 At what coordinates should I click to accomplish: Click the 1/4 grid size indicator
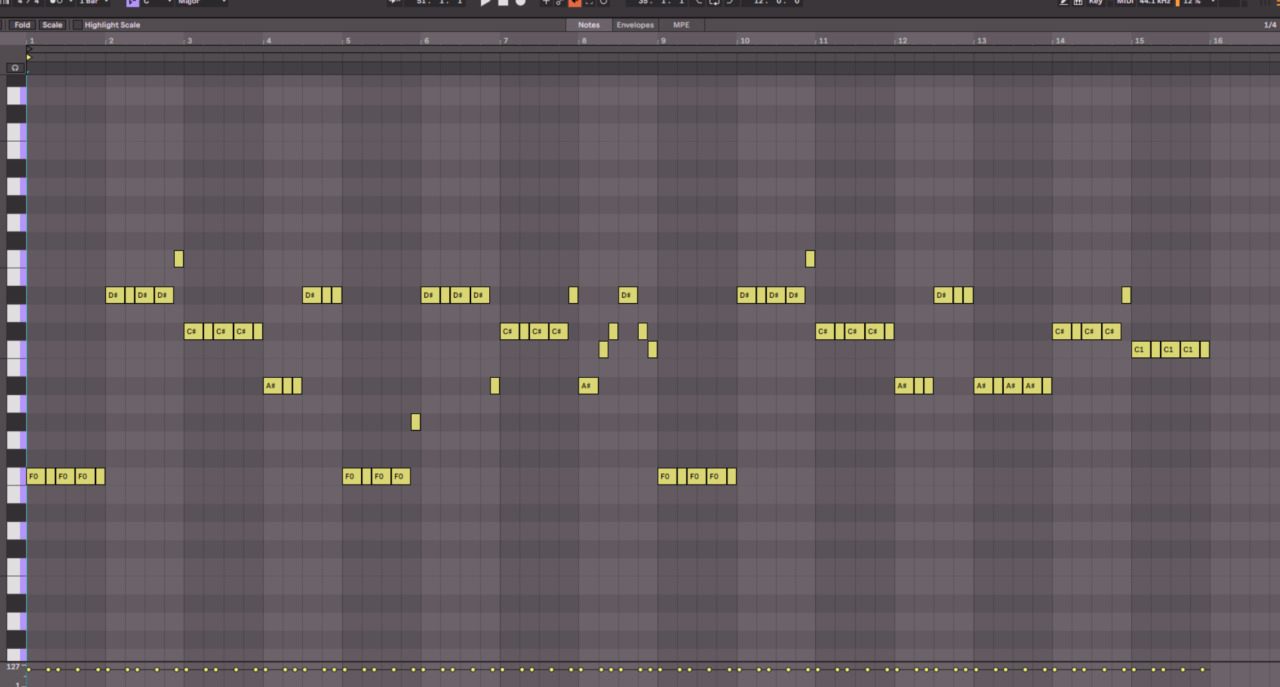1269,25
